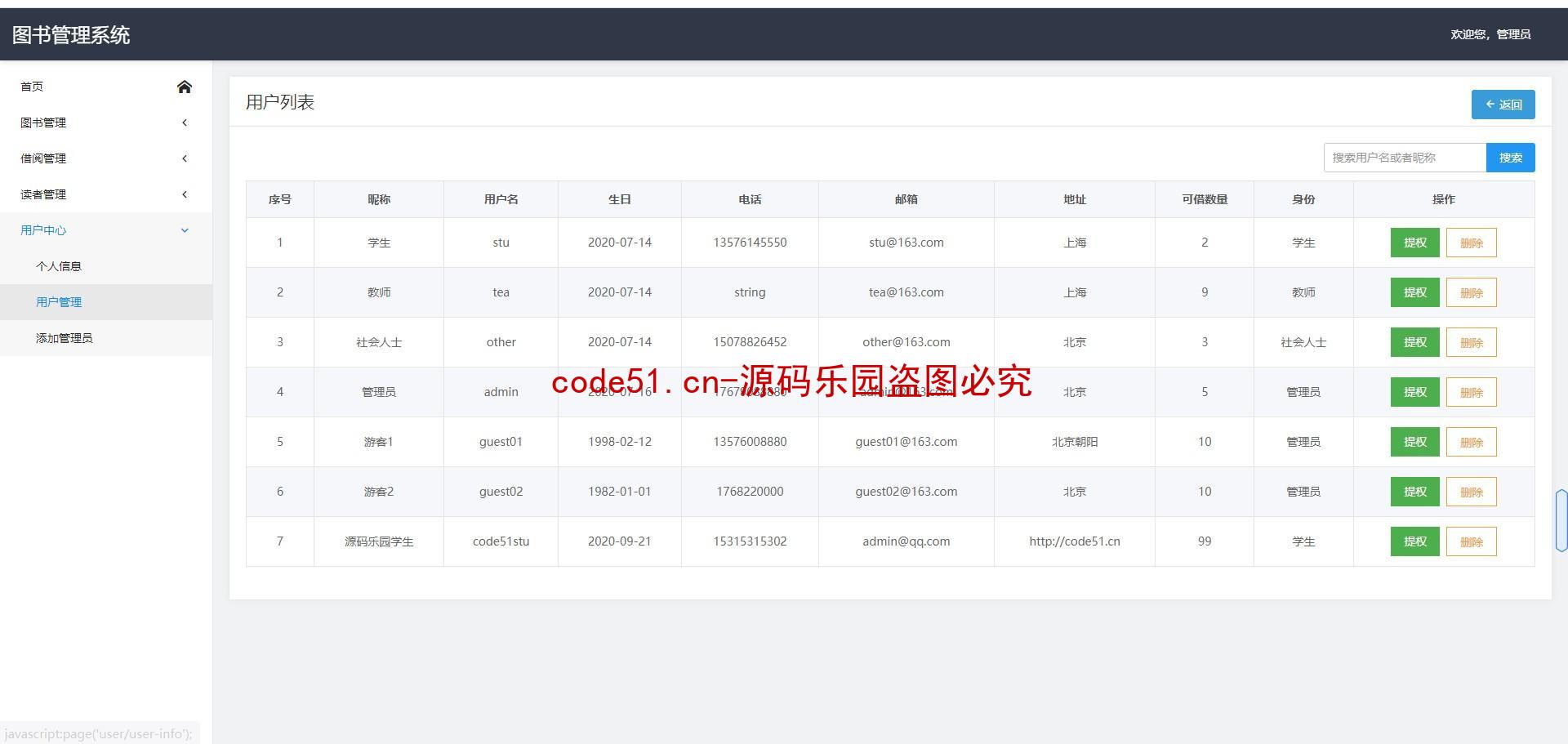This screenshot has height=744, width=1568.
Task: Click the 1982-01-01 birthday cell
Action: (620, 492)
